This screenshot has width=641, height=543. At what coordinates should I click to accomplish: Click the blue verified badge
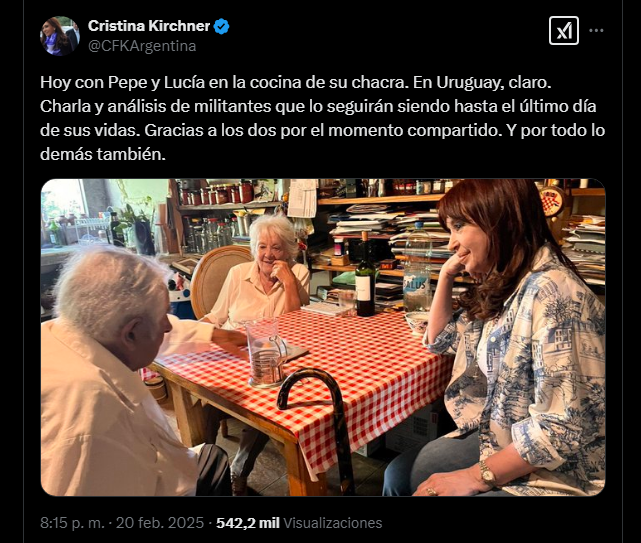point(222,26)
